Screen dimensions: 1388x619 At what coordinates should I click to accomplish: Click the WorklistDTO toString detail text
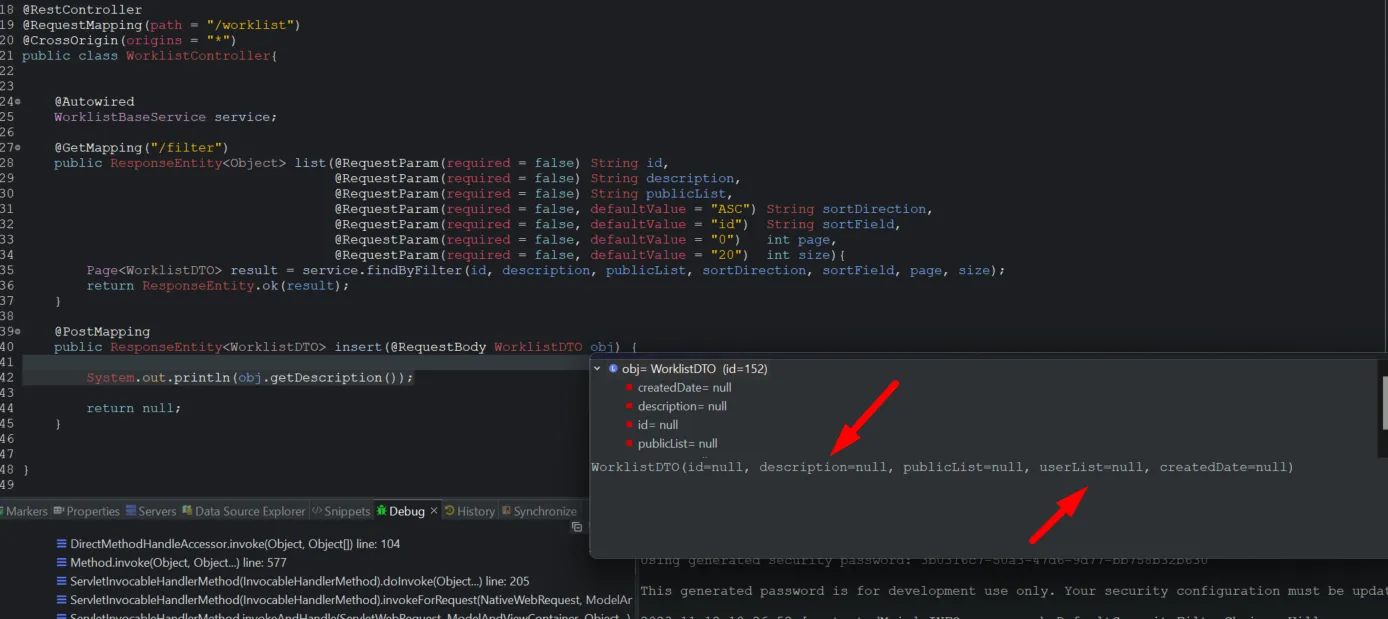pos(942,467)
